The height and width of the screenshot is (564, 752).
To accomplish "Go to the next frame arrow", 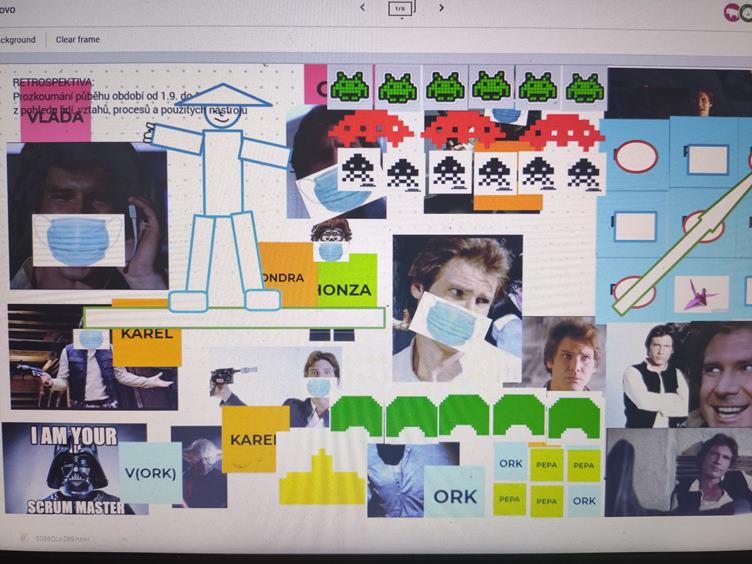I will 441,8.
